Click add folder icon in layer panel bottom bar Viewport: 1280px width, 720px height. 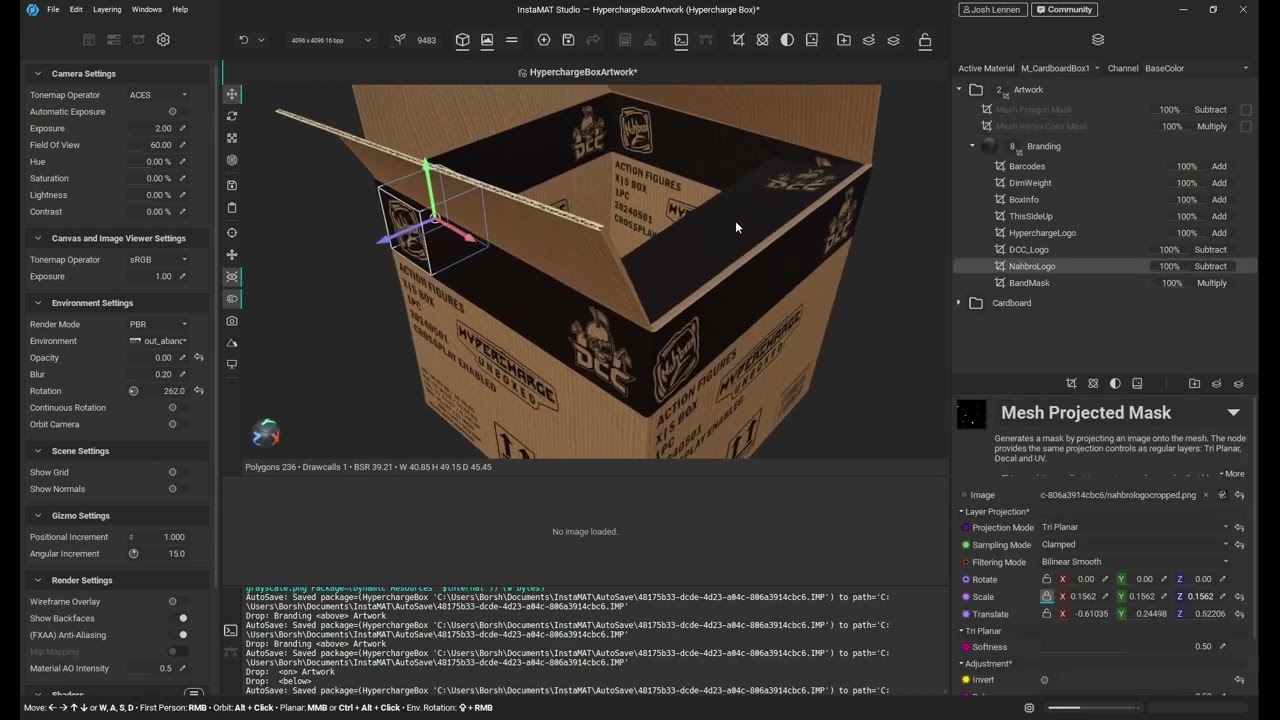(1194, 384)
